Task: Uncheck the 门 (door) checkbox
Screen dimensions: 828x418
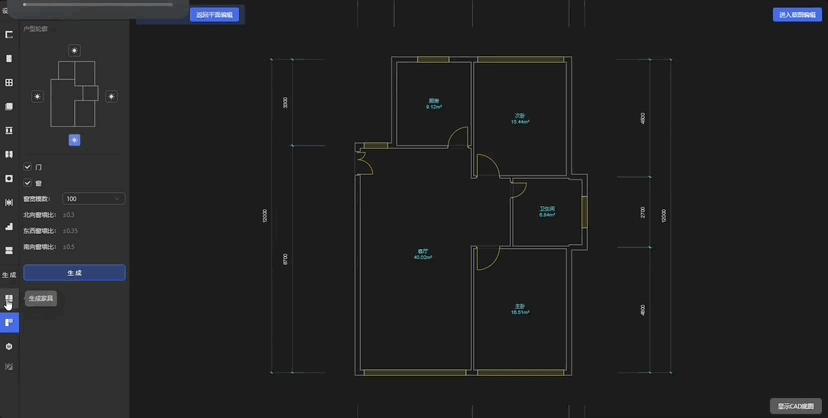Action: pos(28,167)
